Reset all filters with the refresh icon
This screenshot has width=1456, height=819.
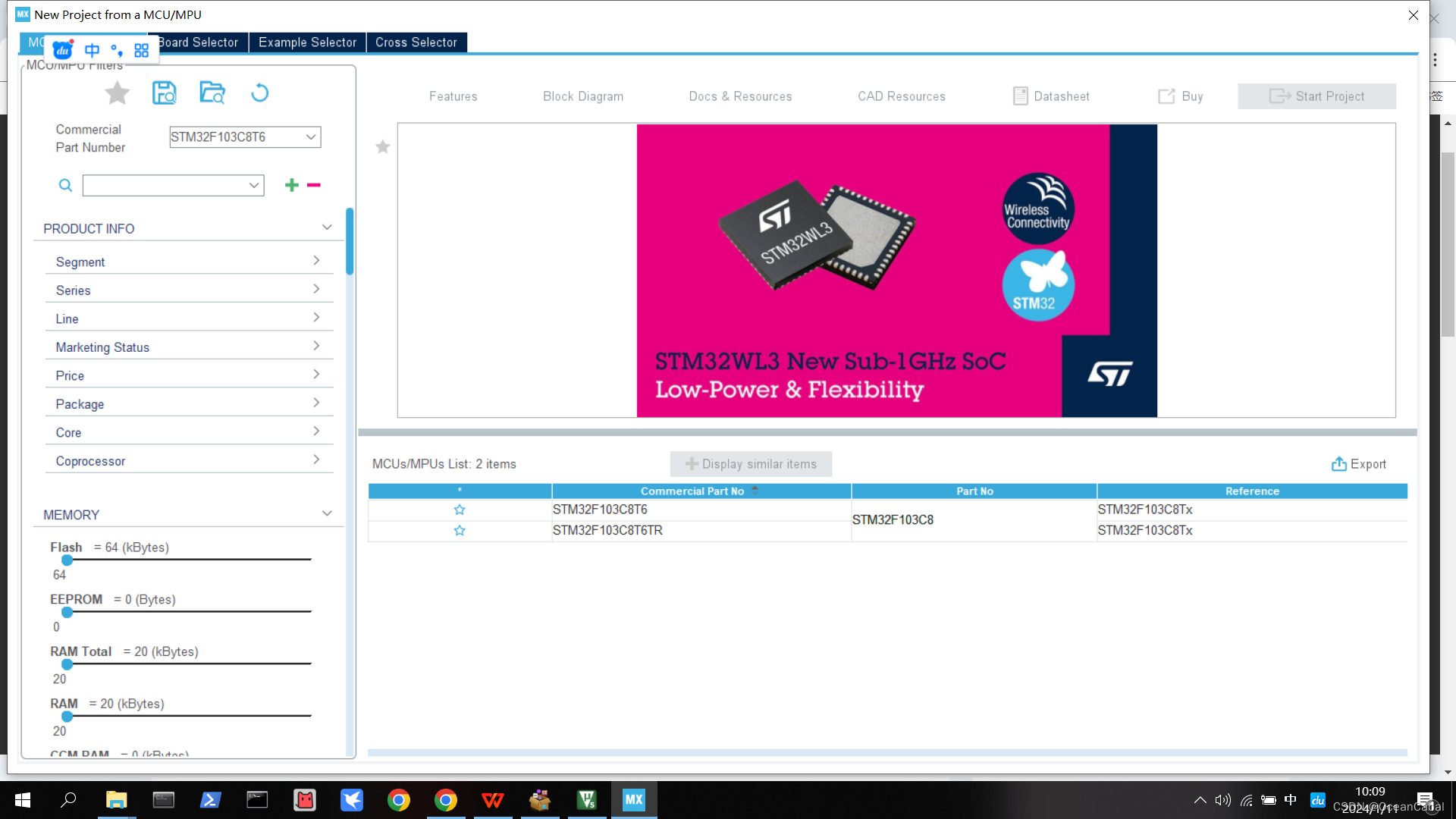click(x=259, y=93)
